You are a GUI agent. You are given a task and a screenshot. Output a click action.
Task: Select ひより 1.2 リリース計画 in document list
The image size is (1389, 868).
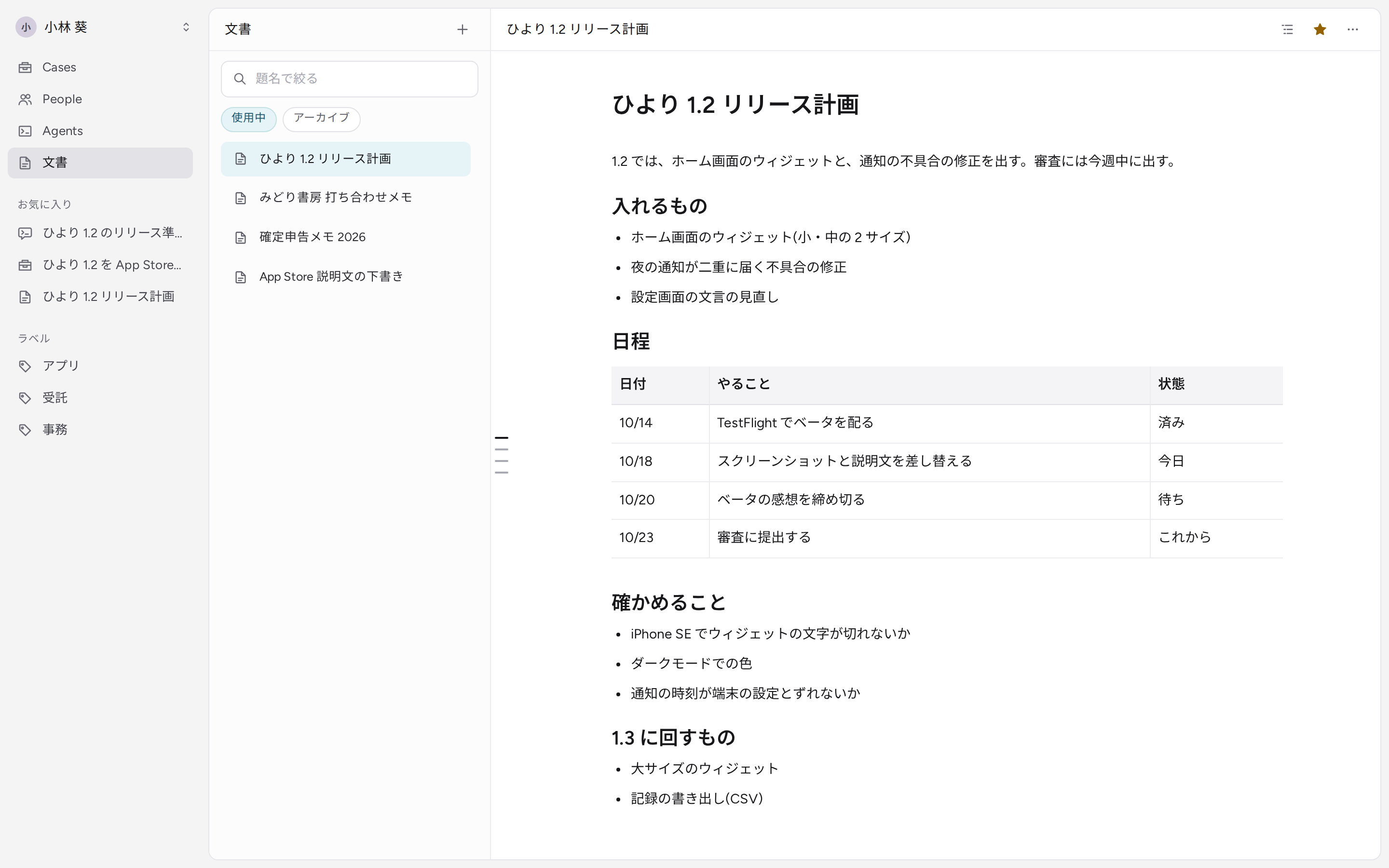click(x=345, y=159)
